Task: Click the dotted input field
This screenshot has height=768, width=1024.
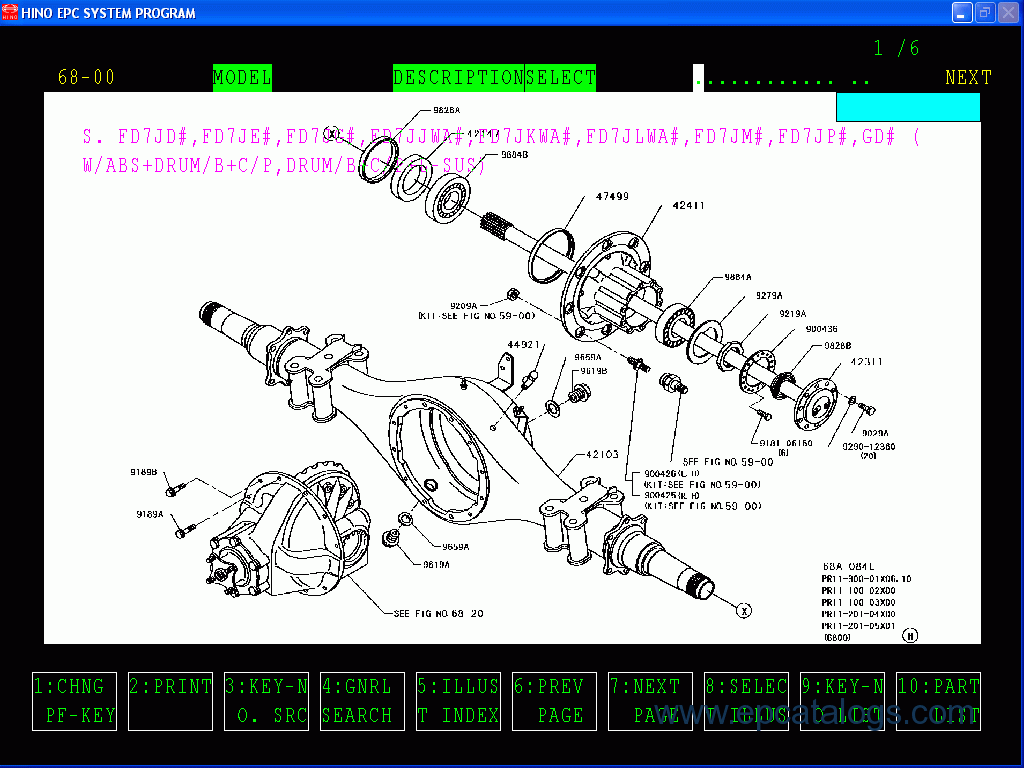Action: click(x=782, y=78)
